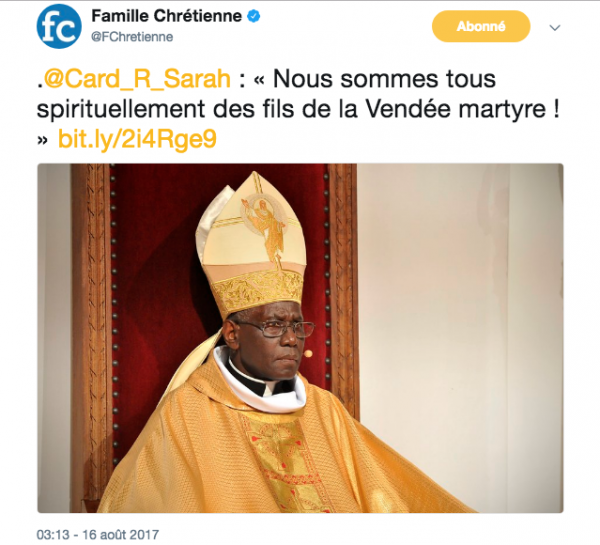This screenshot has width=600, height=545.
Task: Open the bit.ly/2i4Rge9 link
Action: 137,139
